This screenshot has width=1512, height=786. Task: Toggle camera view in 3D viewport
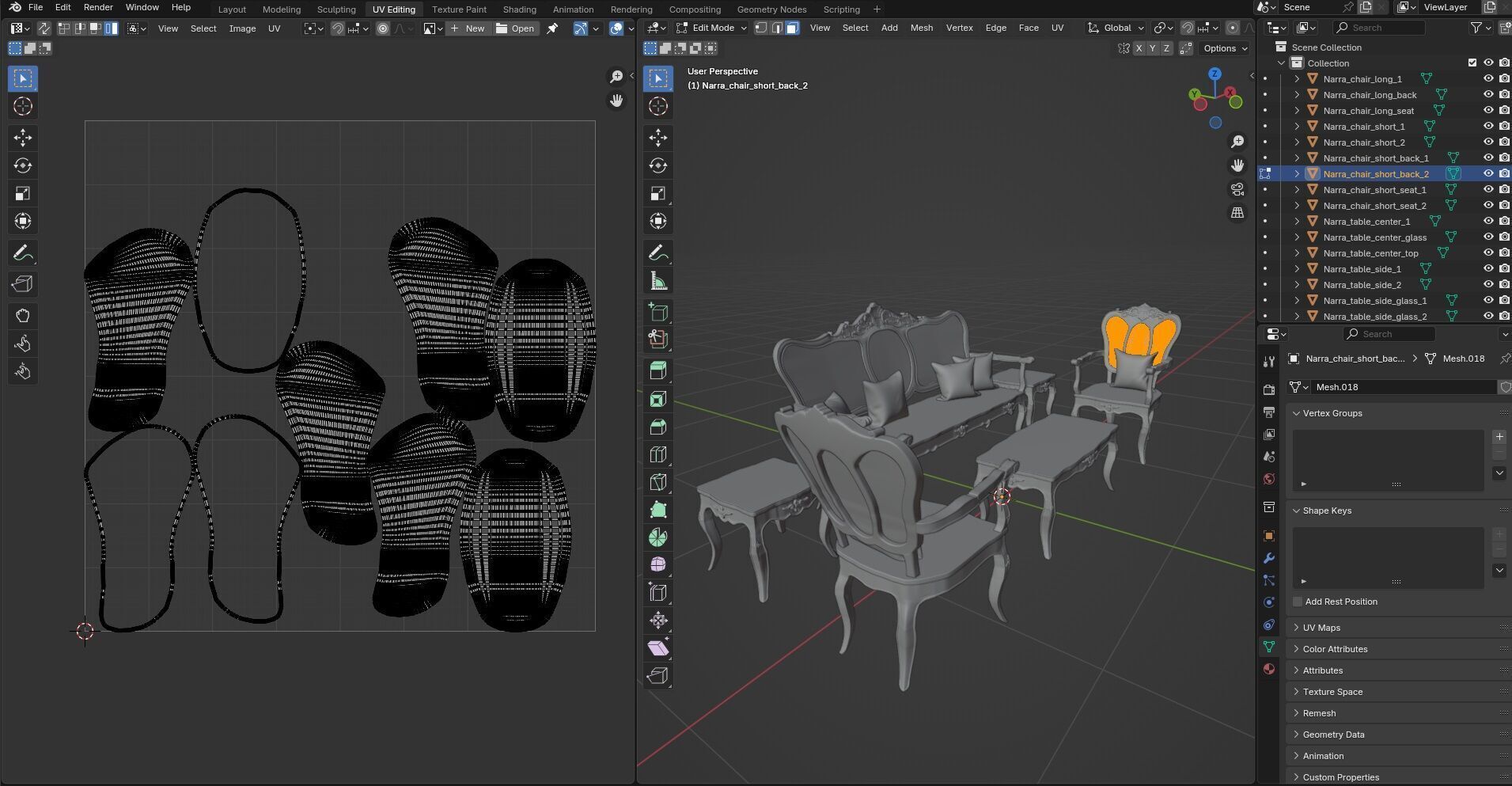pyautogui.click(x=1237, y=189)
